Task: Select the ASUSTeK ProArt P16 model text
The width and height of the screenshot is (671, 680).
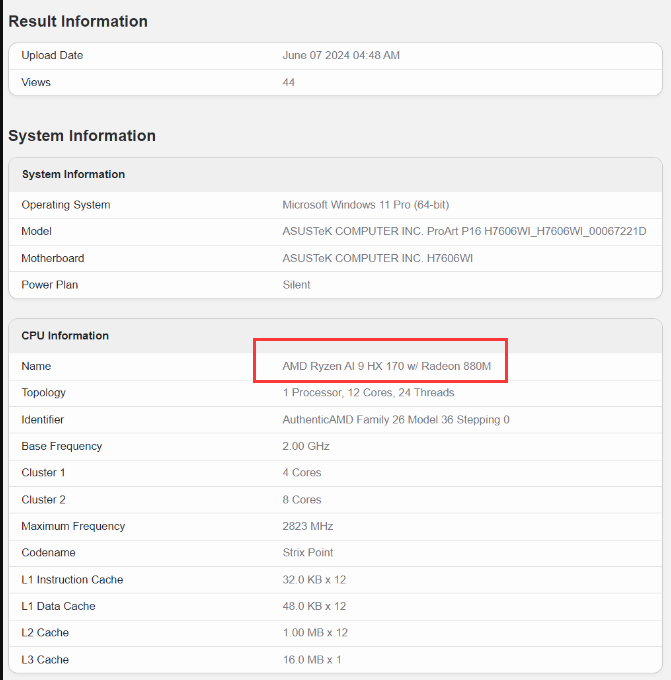Action: [x=464, y=232]
